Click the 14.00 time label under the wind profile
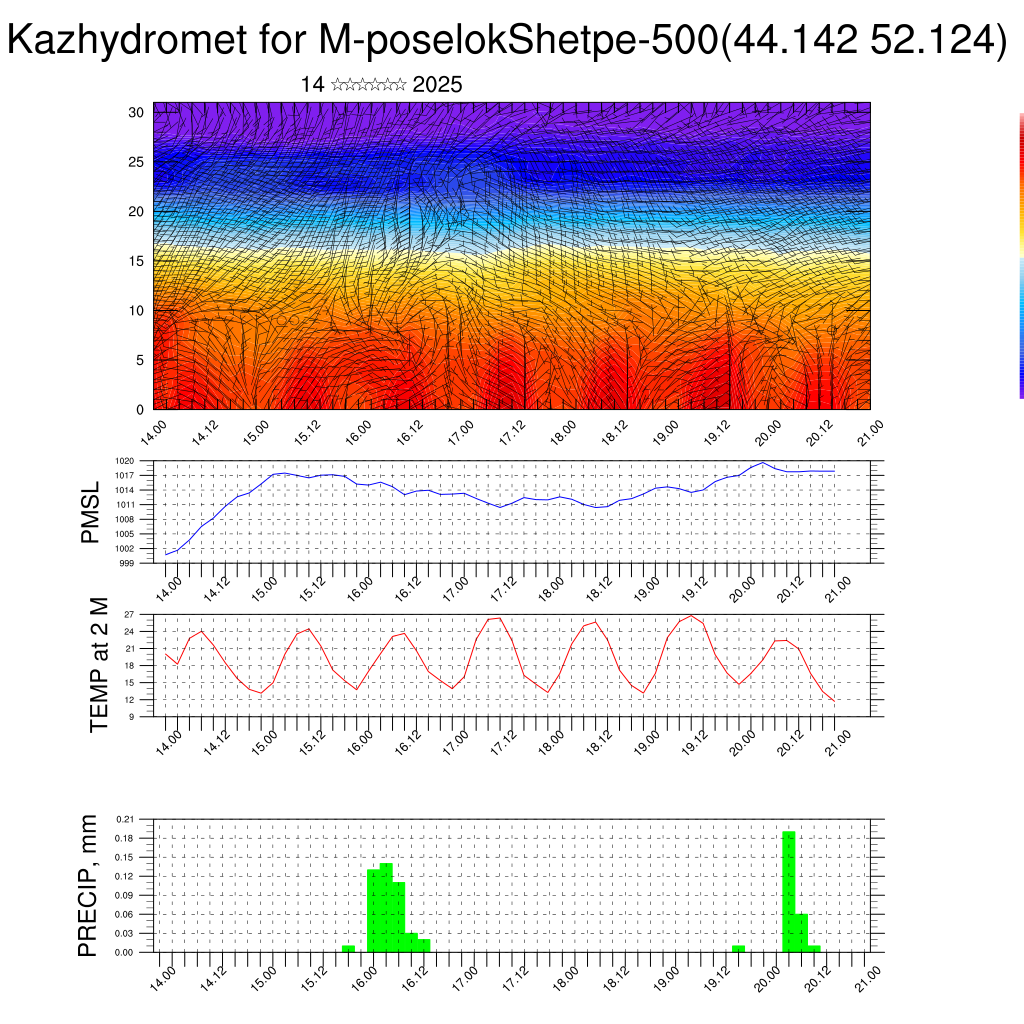This screenshot has height=1024, width=1024. pos(154,433)
